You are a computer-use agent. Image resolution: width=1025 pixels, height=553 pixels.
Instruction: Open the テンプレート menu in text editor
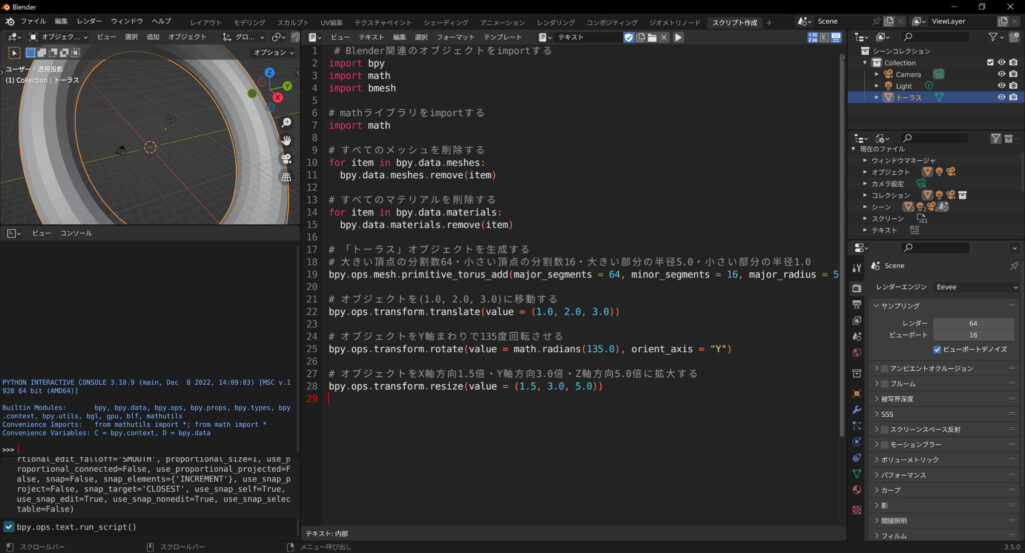click(x=503, y=37)
